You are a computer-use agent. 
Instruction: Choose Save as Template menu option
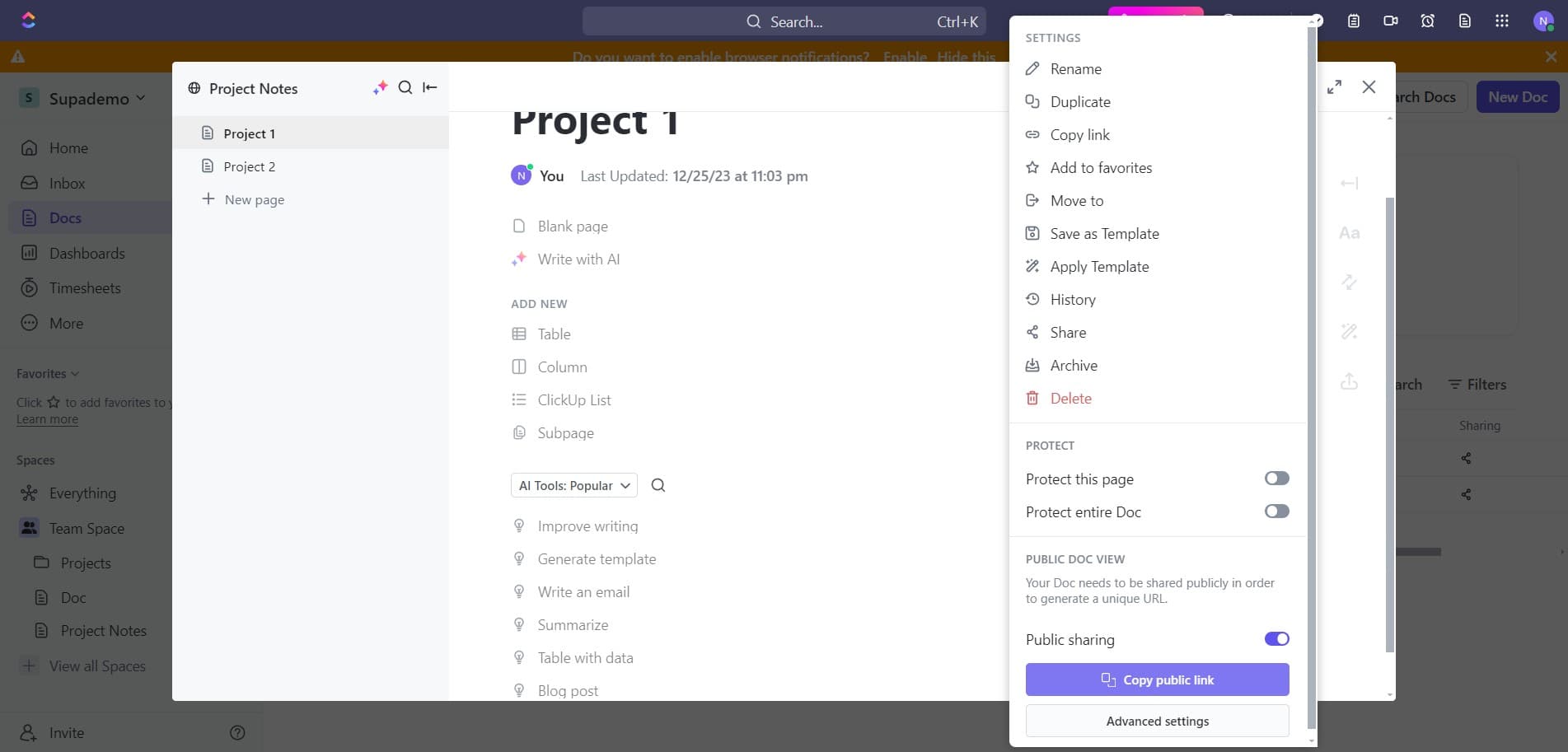[x=1104, y=234]
